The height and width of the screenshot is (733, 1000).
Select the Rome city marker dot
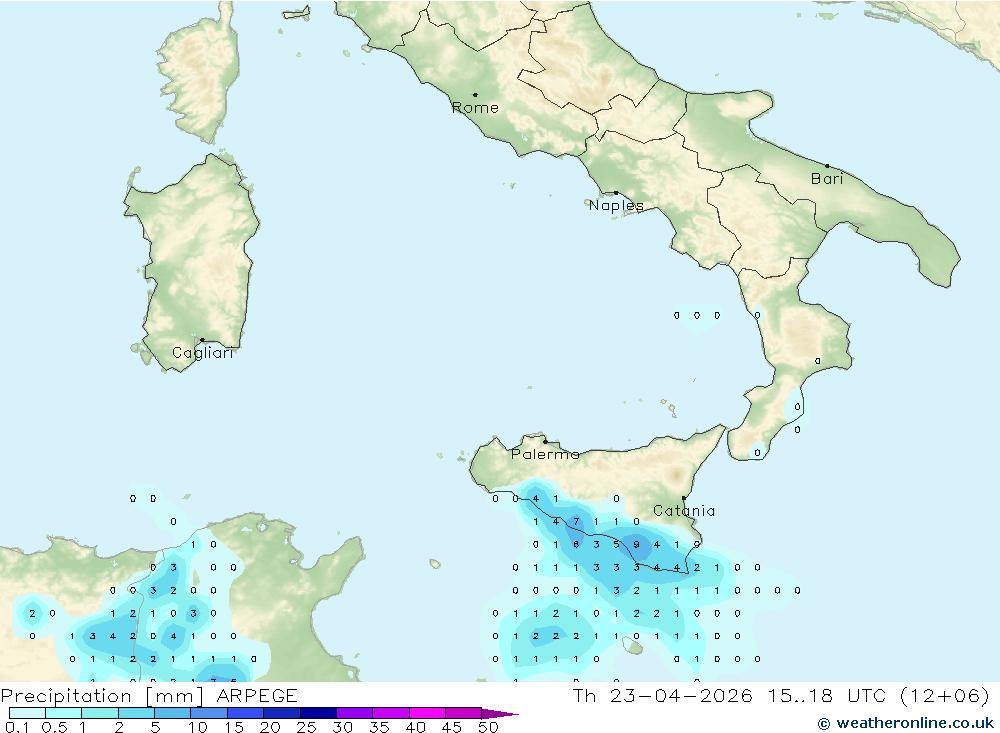(x=475, y=94)
